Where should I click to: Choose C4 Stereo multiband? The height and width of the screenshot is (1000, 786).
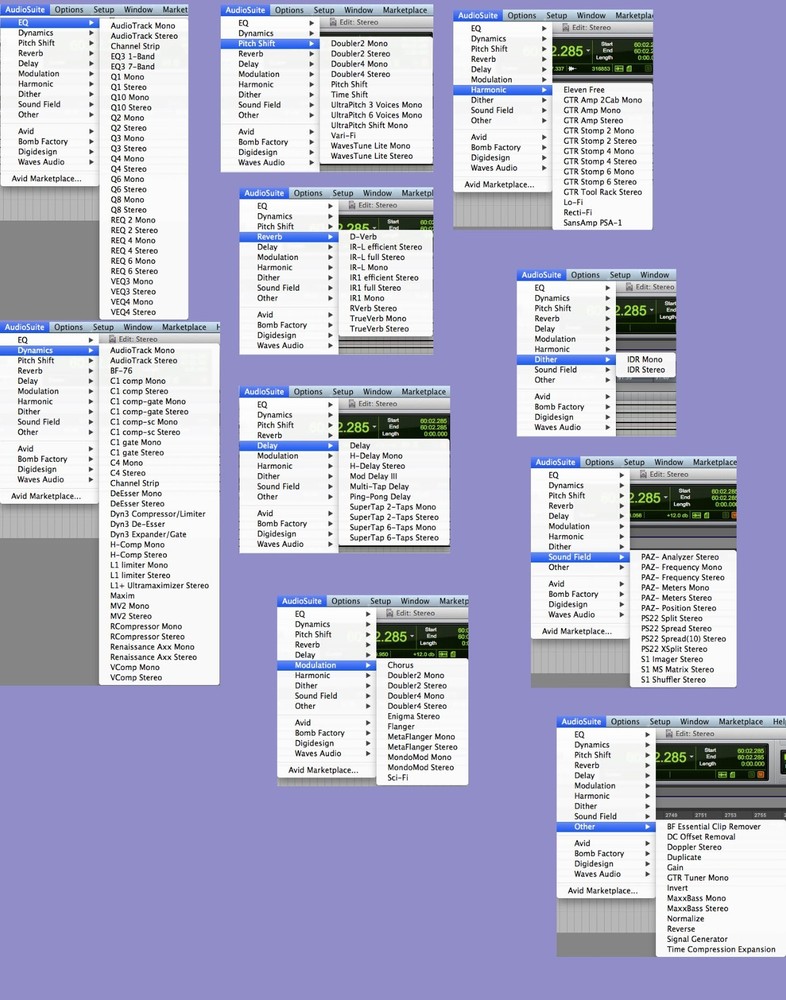(x=128, y=473)
